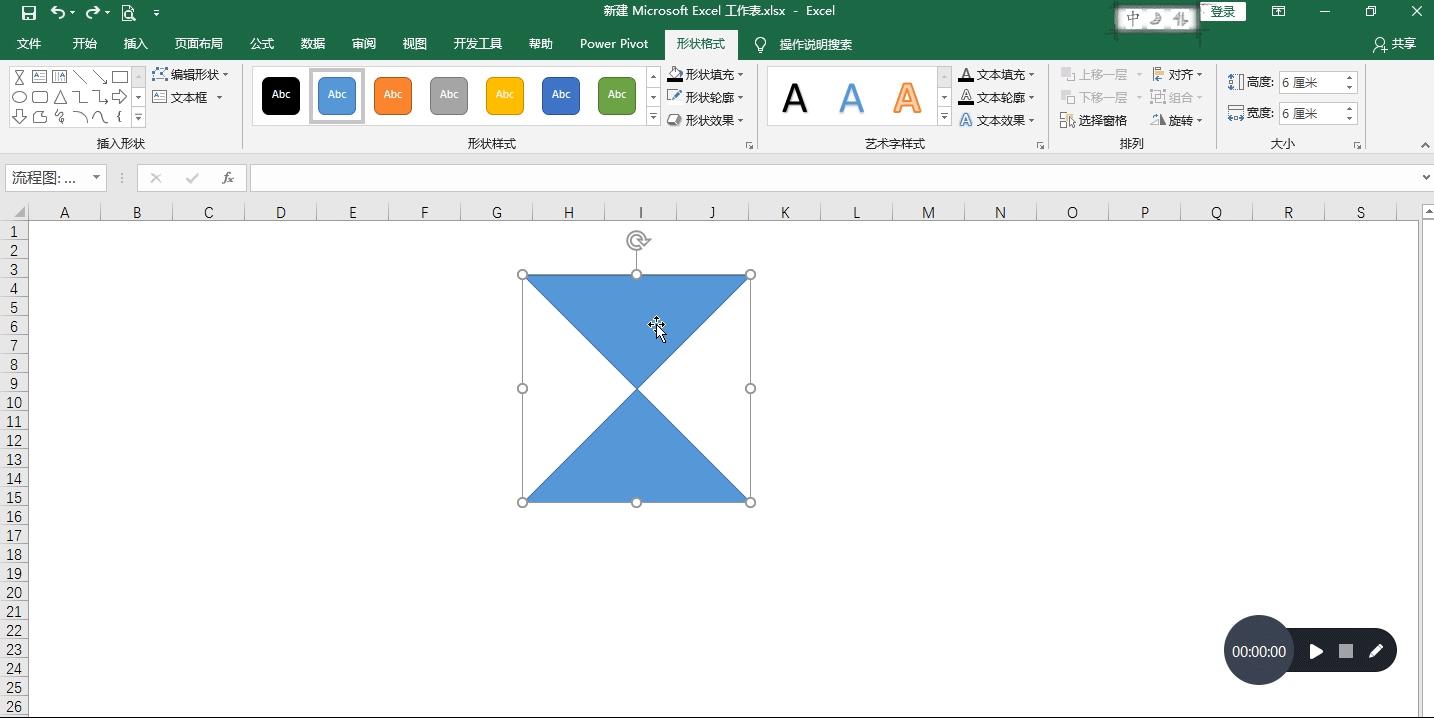Select the isosceles triangle shape
This screenshot has height=718, width=1434.
(59, 97)
